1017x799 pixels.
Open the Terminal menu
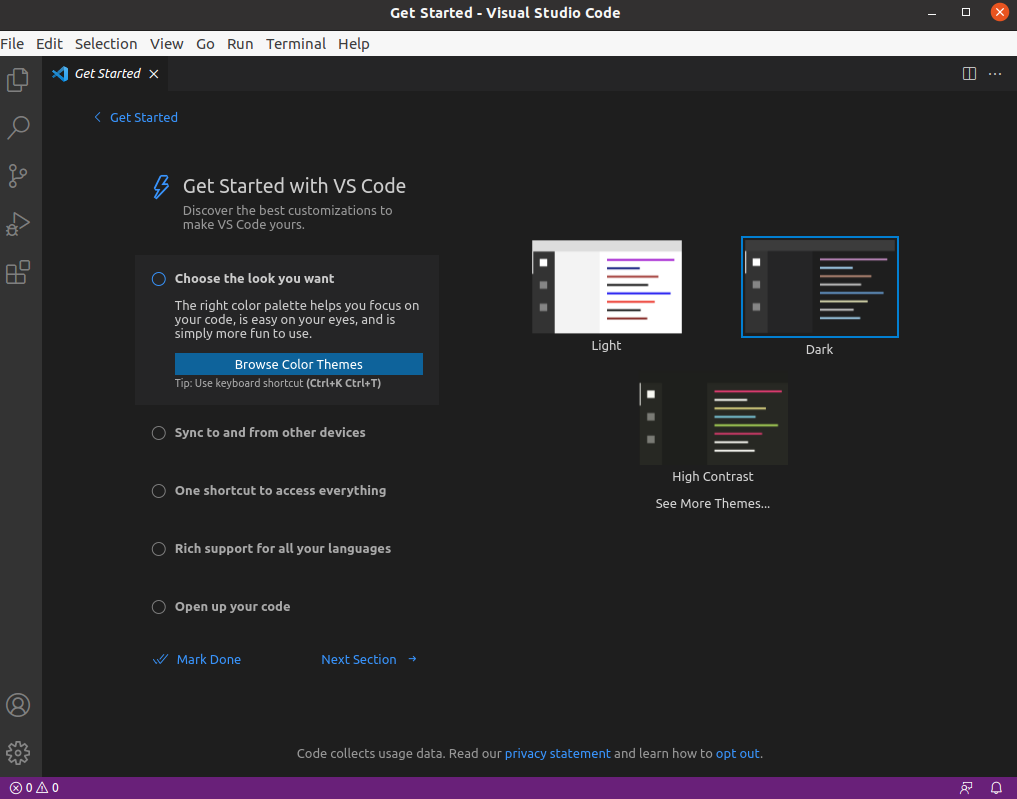[296, 43]
